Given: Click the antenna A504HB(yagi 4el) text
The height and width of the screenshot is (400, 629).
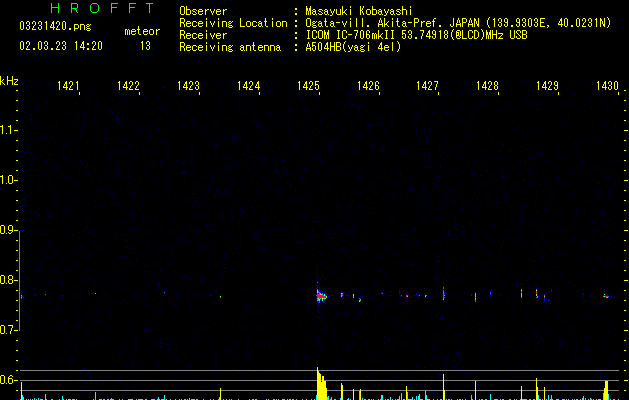Looking at the screenshot, I should coord(353,47).
